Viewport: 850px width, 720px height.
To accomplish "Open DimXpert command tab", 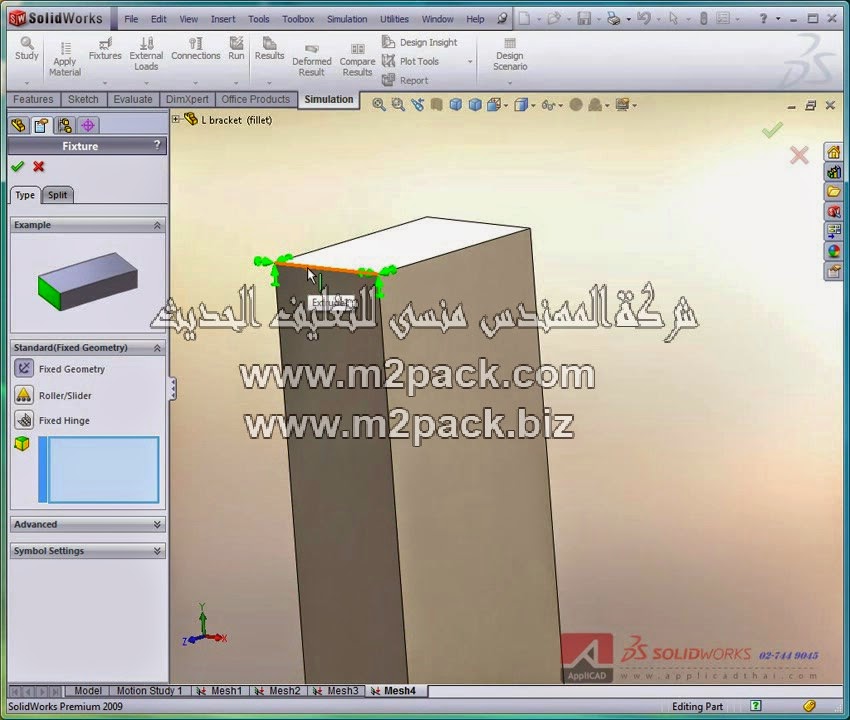I will pos(187,99).
